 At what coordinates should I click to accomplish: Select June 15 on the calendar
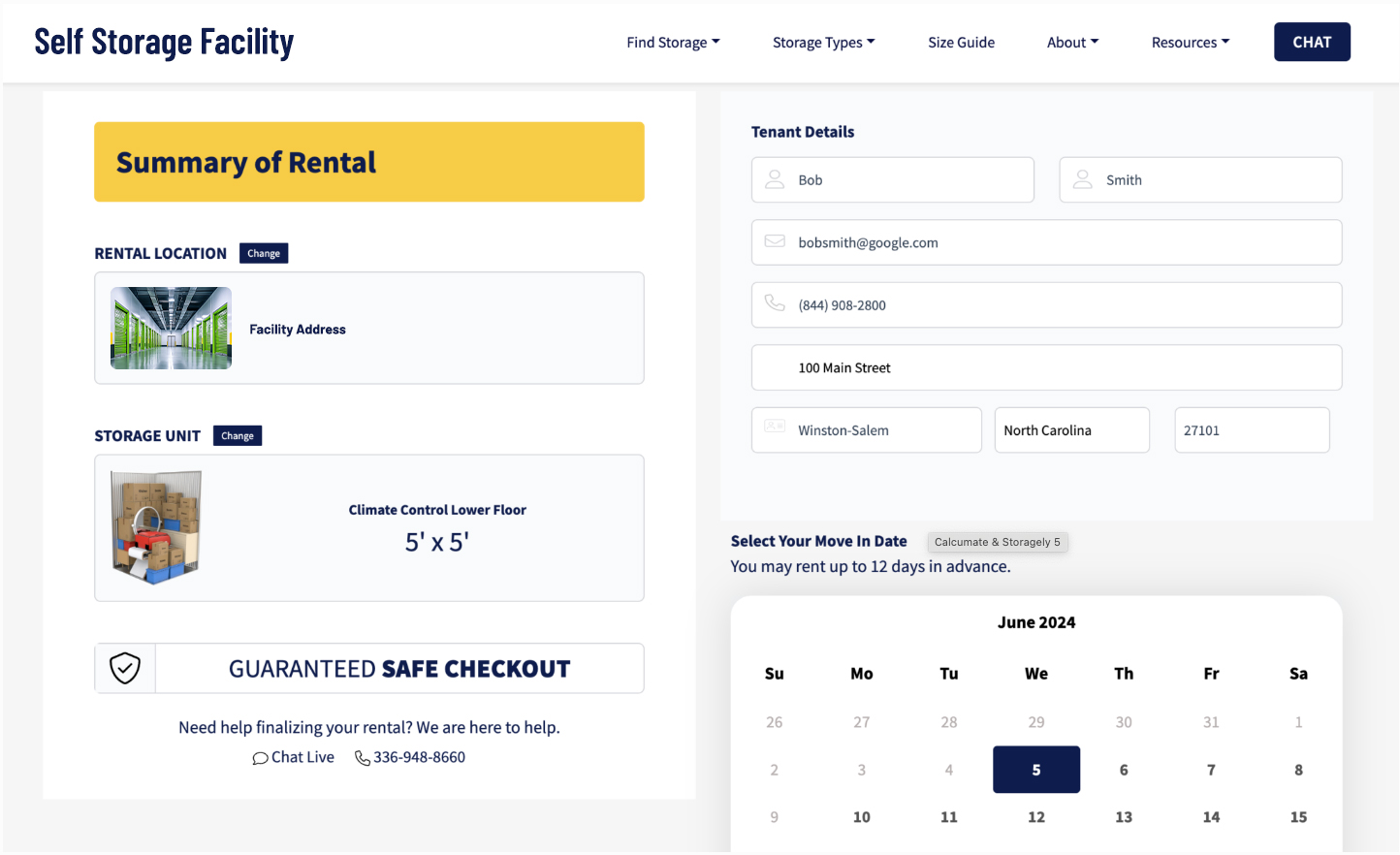(x=1298, y=817)
